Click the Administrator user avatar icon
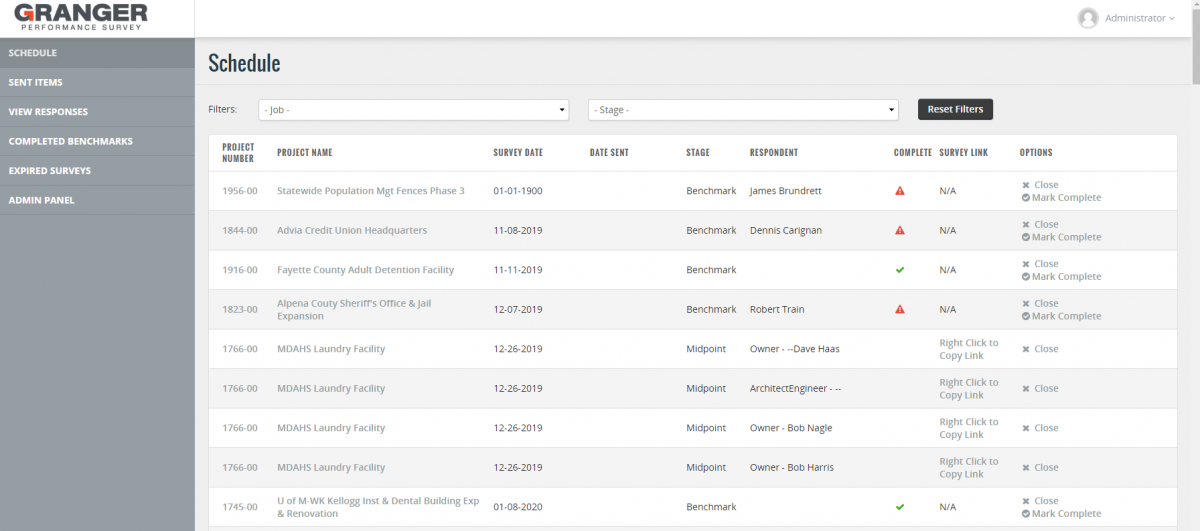This screenshot has width=1200, height=531. [1088, 18]
